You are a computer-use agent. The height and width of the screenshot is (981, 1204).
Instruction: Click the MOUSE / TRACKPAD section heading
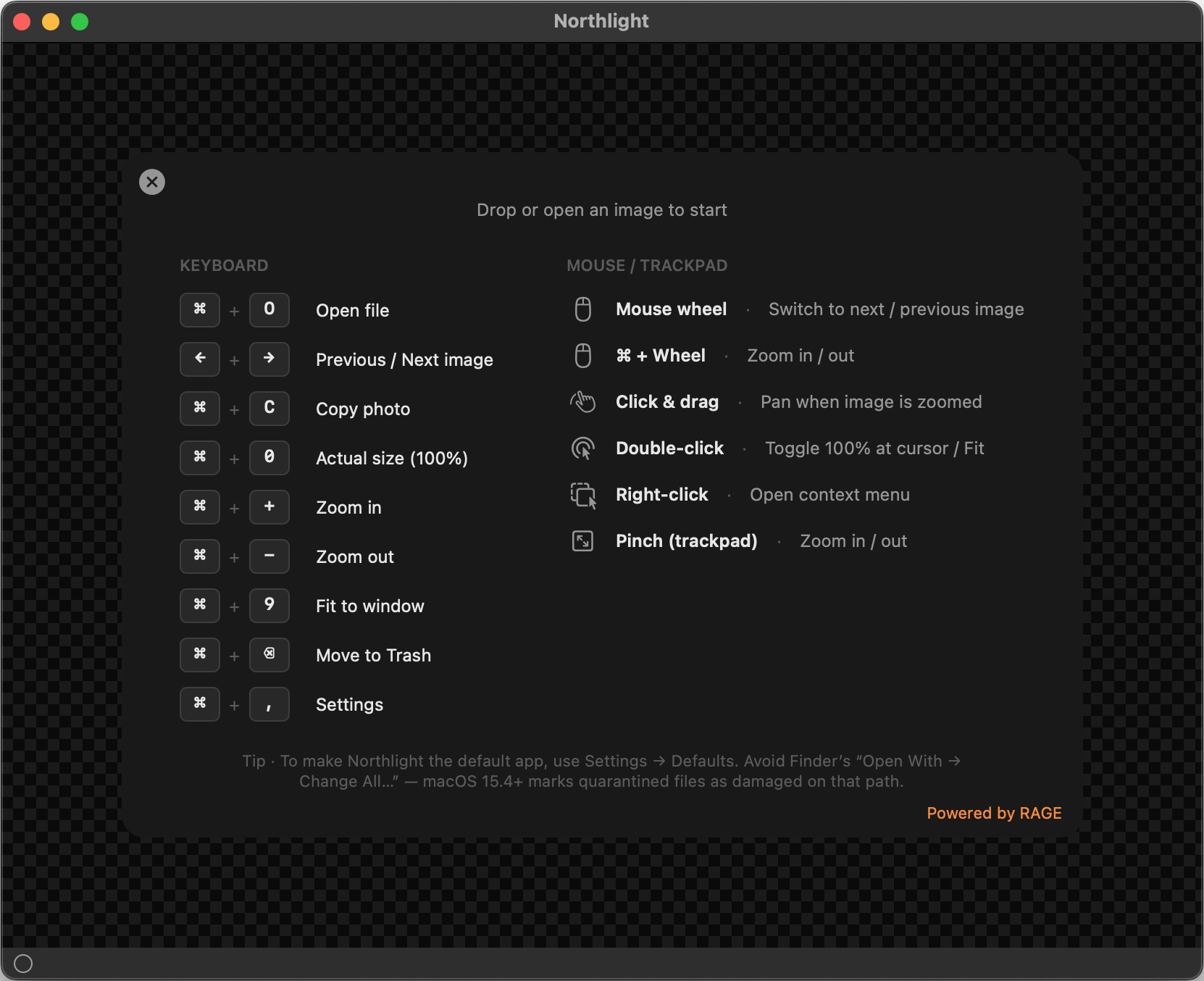coord(647,266)
